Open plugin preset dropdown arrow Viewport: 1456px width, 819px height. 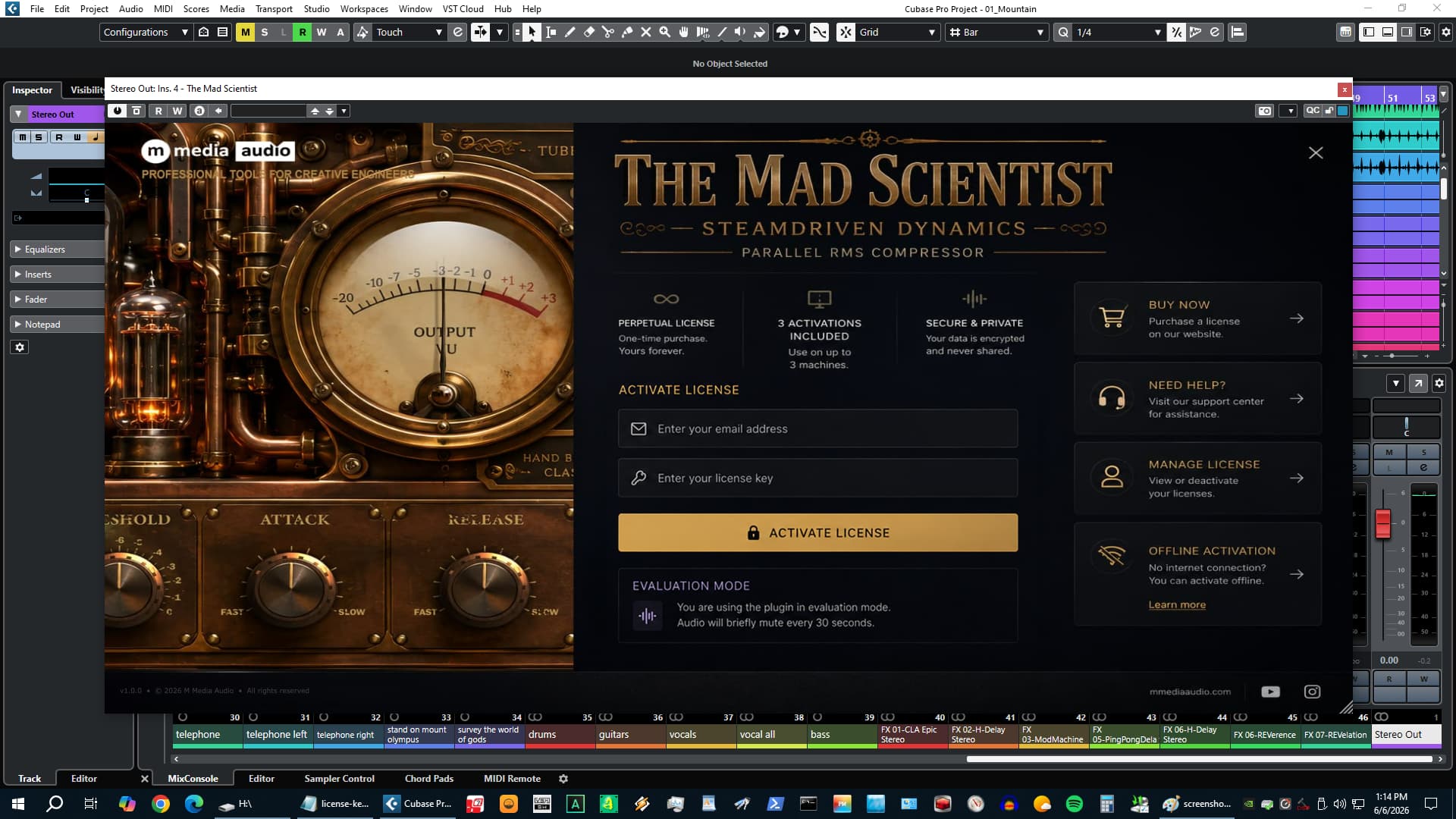(344, 111)
